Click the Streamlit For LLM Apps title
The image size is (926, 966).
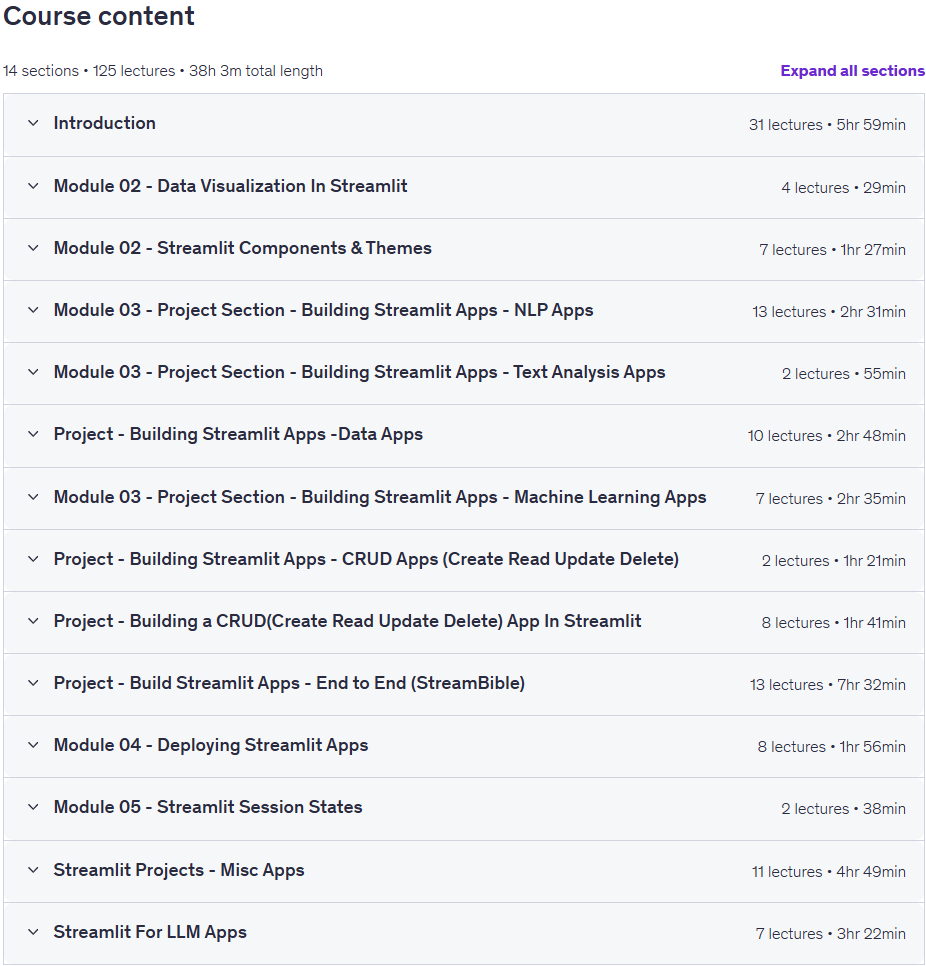tap(150, 932)
